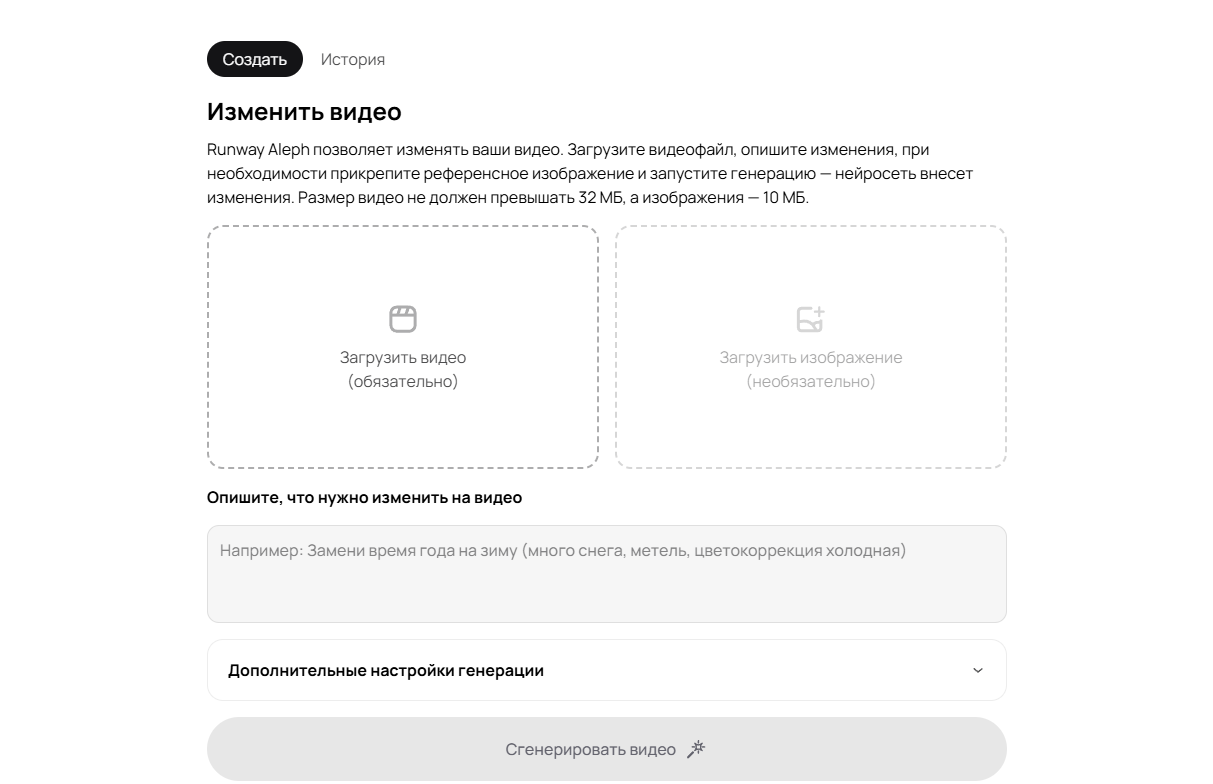Screen dimensions: 1213x784
Task: Click the "Загрузить видео" label text
Action: pyautogui.click(x=403, y=357)
